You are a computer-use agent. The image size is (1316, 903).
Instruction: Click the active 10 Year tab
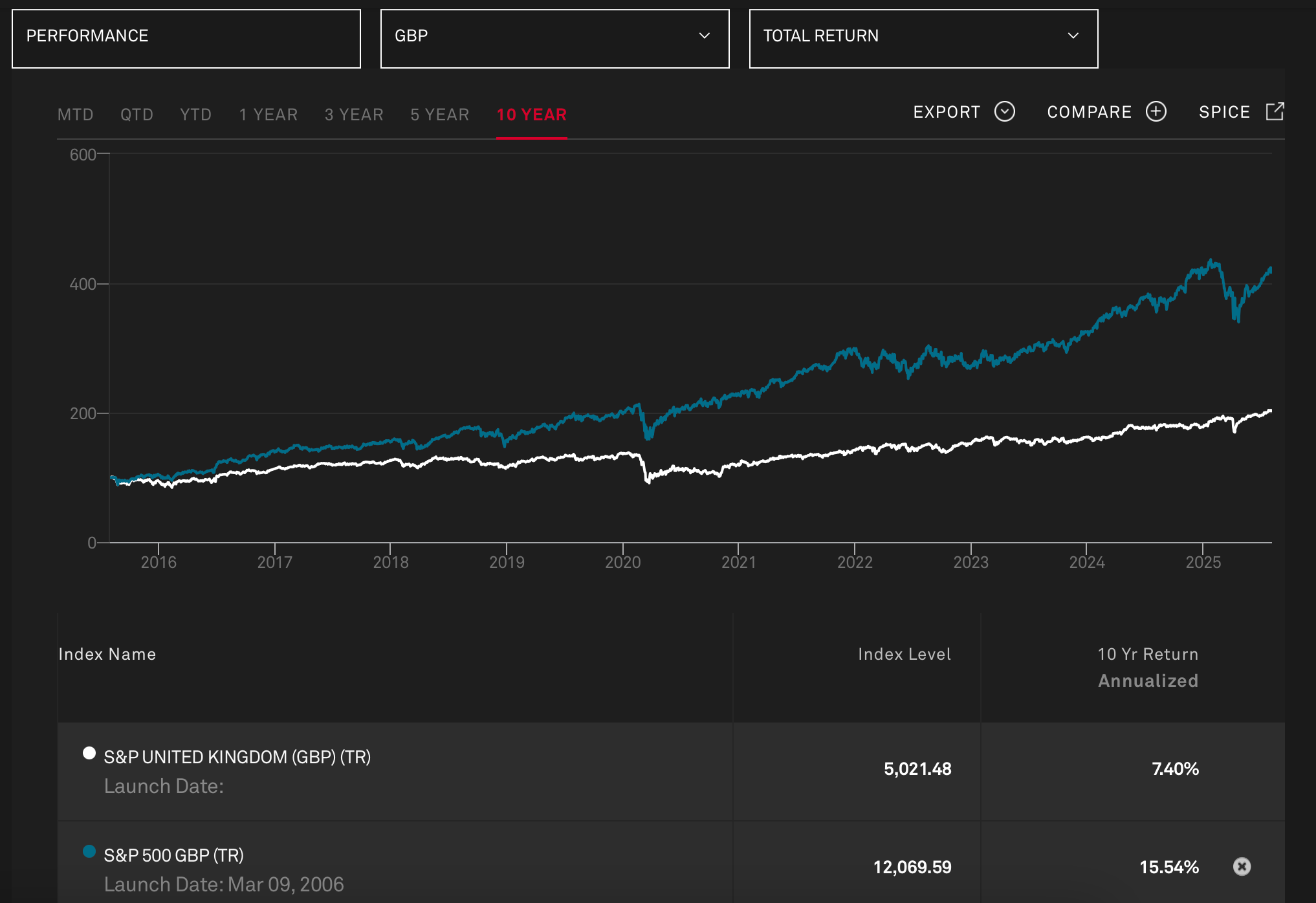click(x=531, y=114)
